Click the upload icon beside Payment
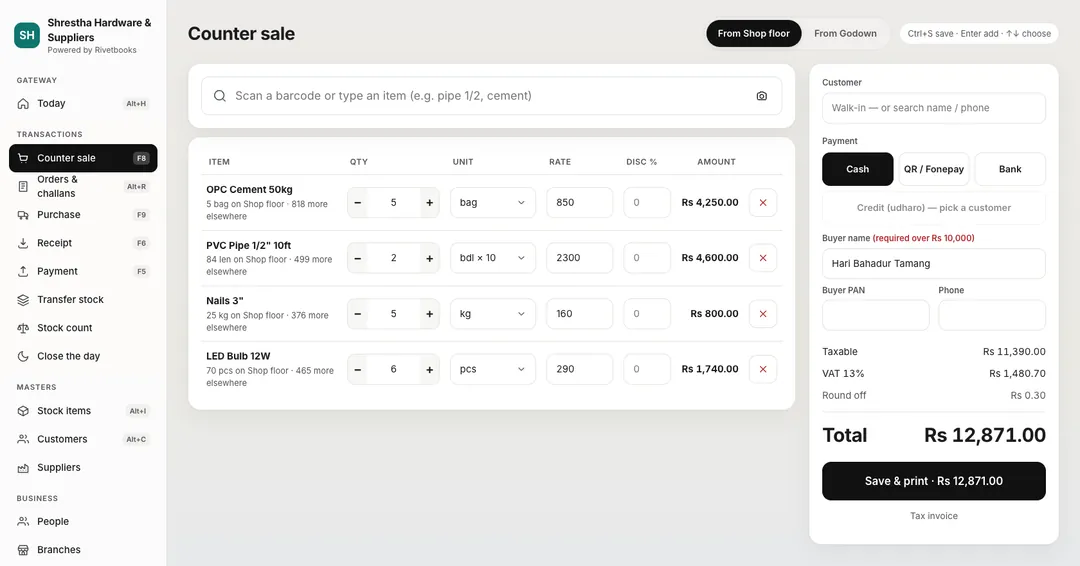 click(23, 271)
